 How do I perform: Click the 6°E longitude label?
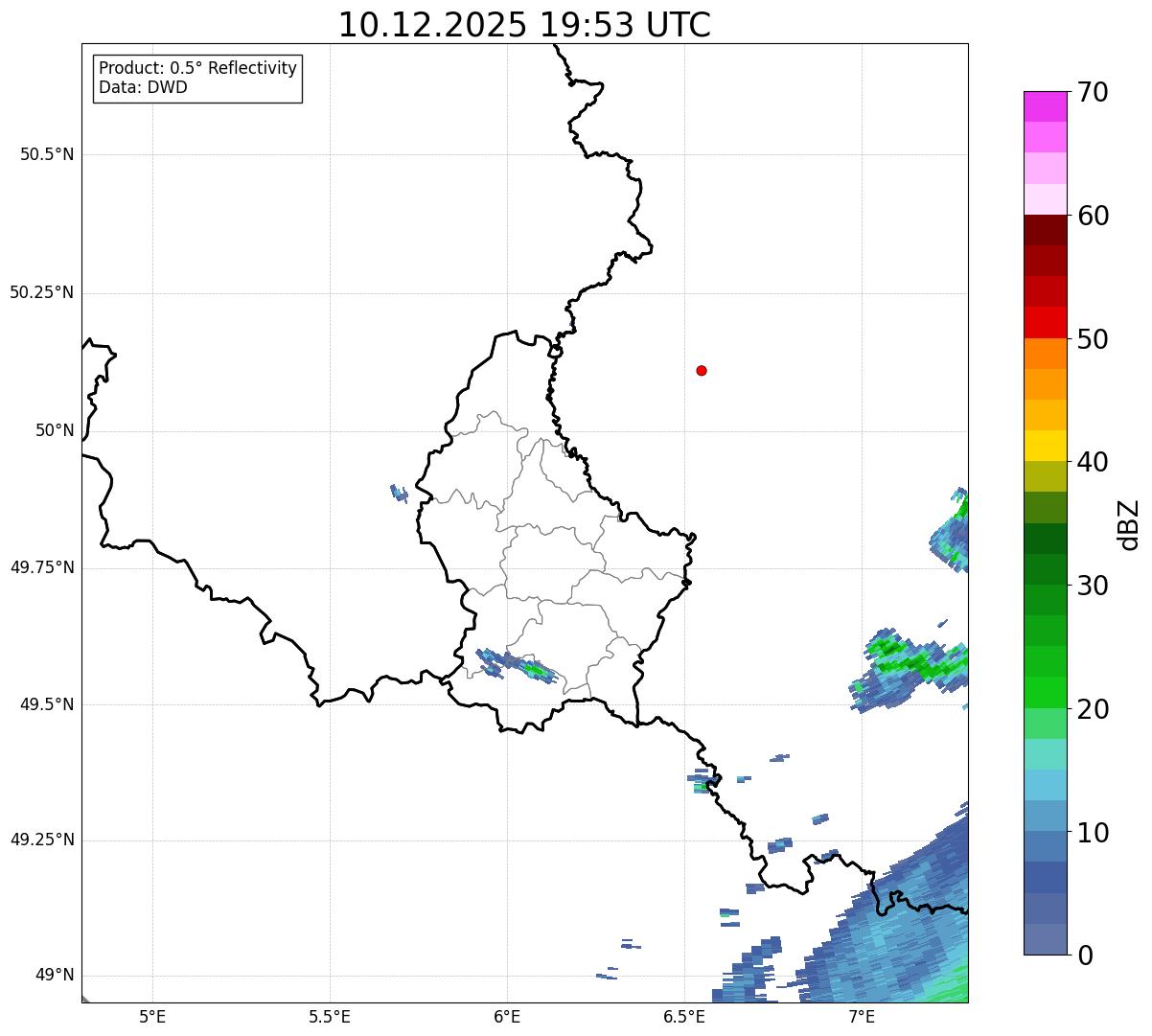(x=507, y=1016)
